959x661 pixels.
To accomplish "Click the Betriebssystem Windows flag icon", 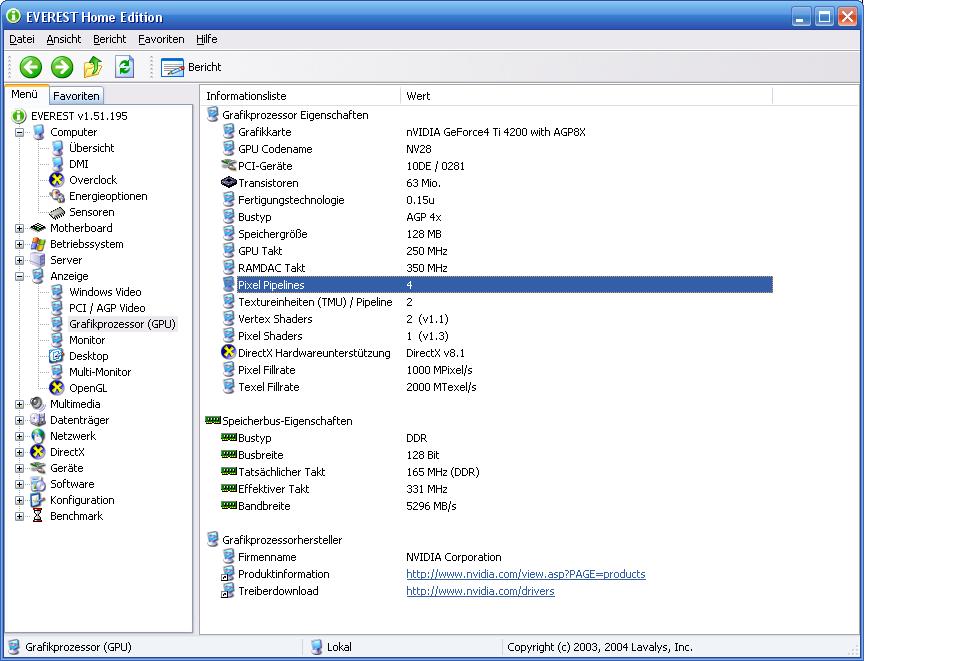I will point(38,244).
